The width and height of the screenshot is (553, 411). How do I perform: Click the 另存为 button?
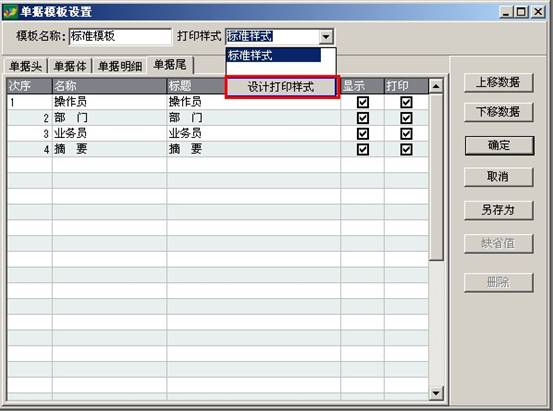[x=499, y=210]
